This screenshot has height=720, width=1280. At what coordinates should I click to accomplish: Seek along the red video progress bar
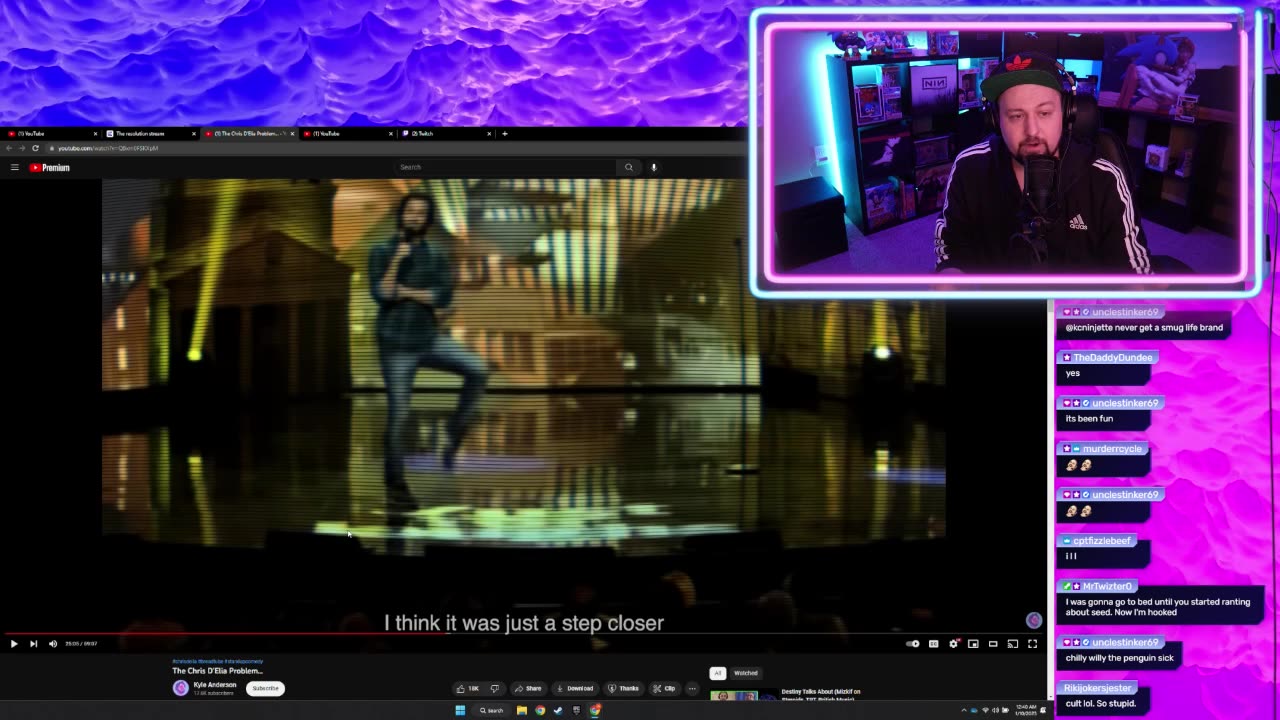pyautogui.click(x=522, y=633)
